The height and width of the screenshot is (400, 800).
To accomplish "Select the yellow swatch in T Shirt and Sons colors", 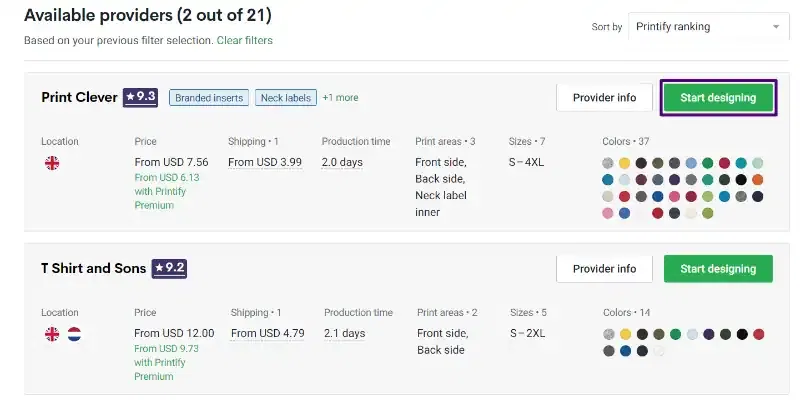I will 625,334.
